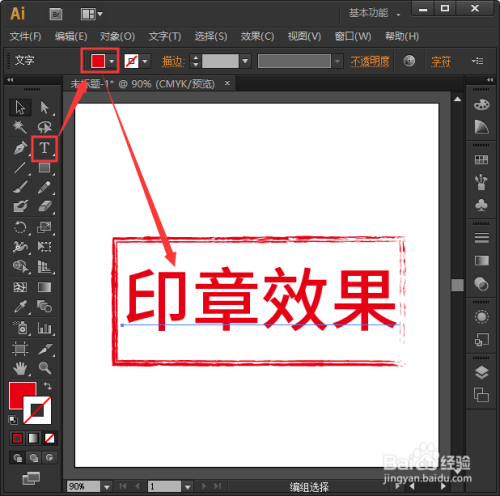Screen dimensions: 500x496
Task: Reset to default fill and stroke
Action: click(x=13, y=420)
